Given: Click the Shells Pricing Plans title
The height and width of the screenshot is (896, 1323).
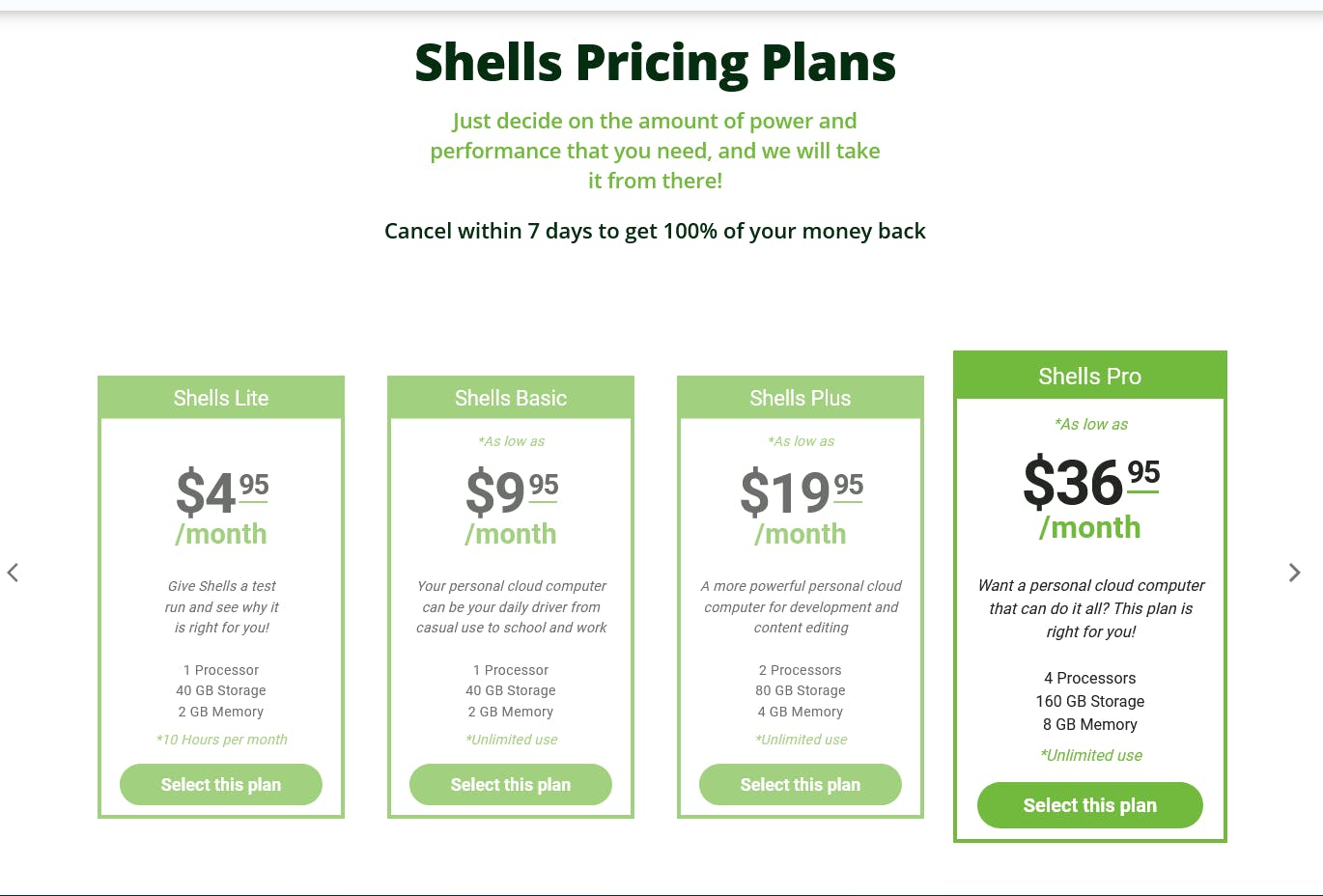Looking at the screenshot, I should (655, 62).
